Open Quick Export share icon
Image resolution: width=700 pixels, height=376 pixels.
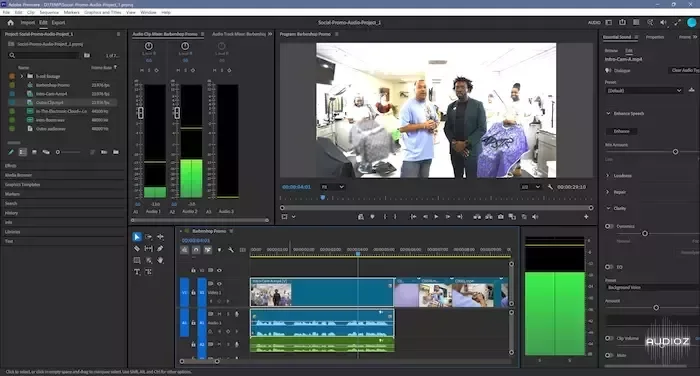622,22
